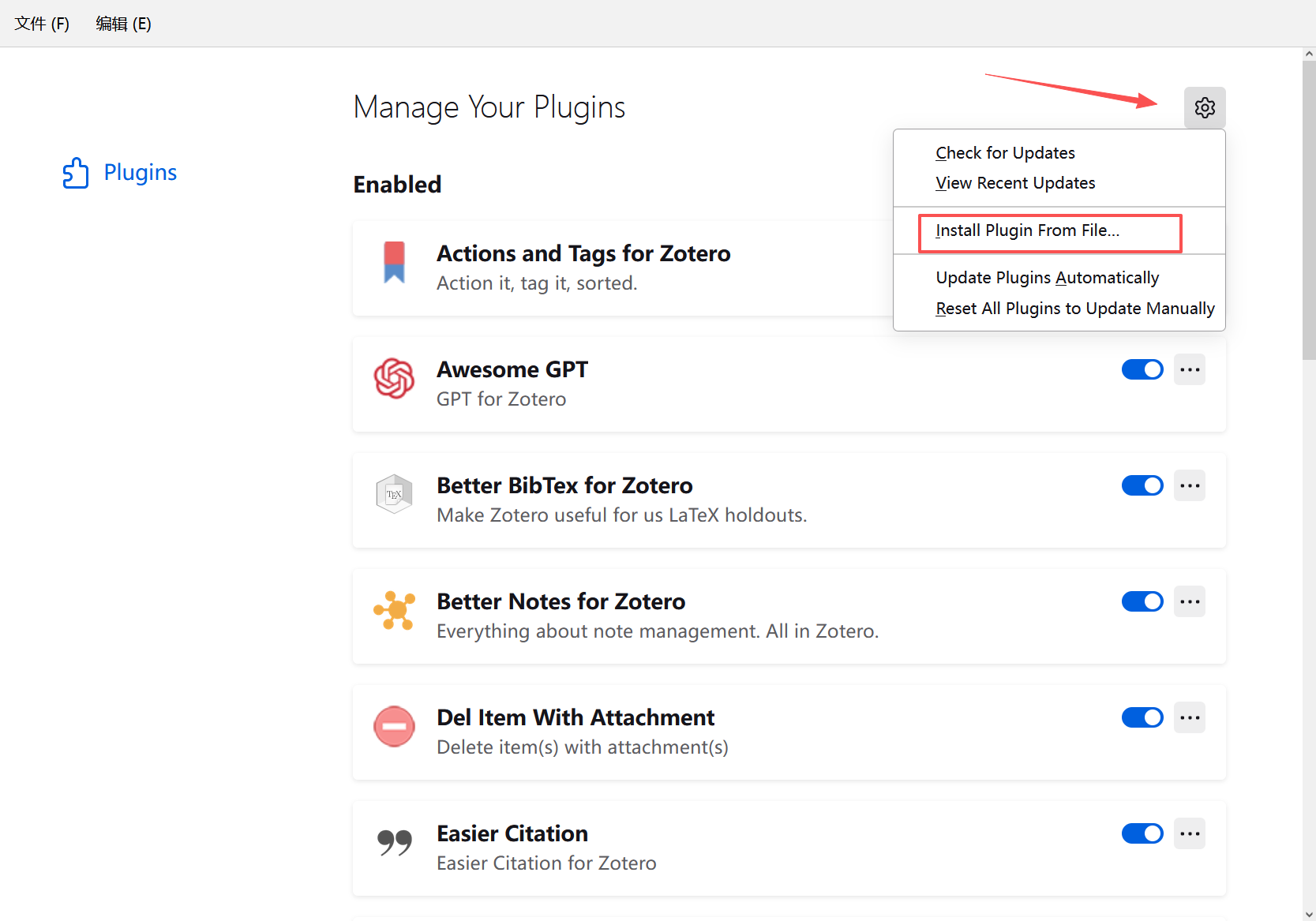Open more options for Awesome GPT

tap(1189, 369)
